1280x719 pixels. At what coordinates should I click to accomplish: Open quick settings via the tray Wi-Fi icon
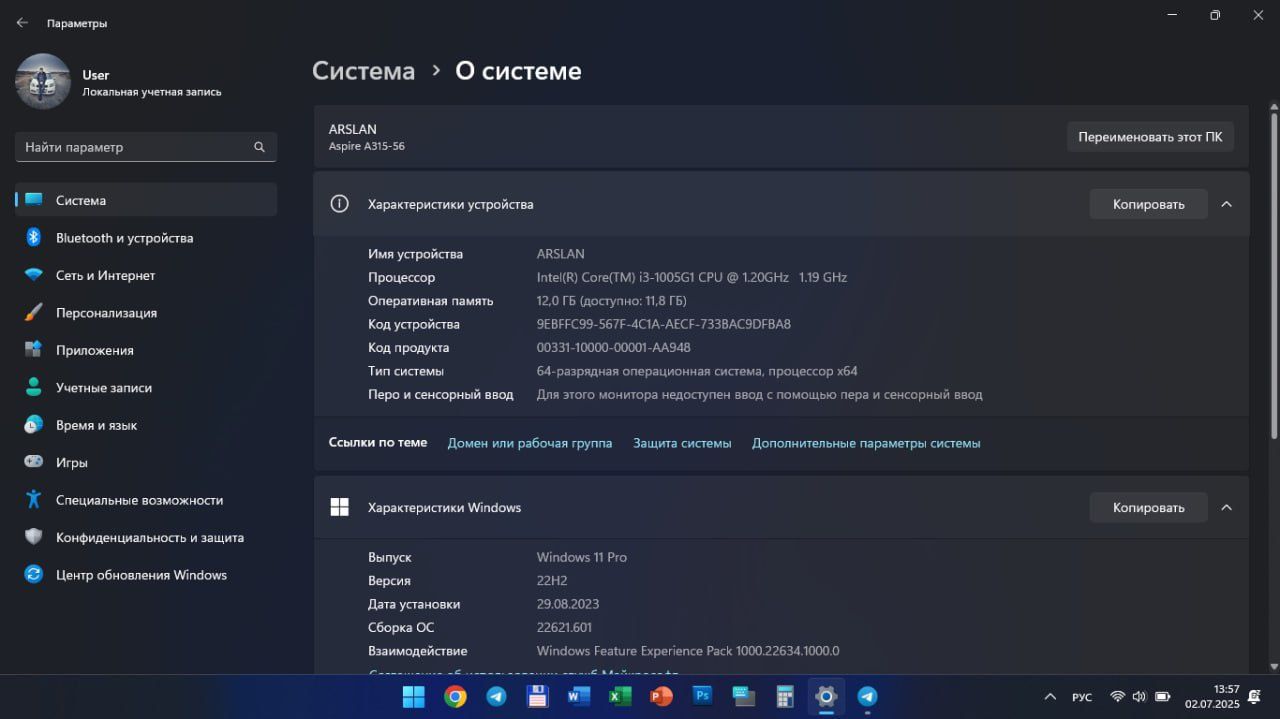[1117, 697]
